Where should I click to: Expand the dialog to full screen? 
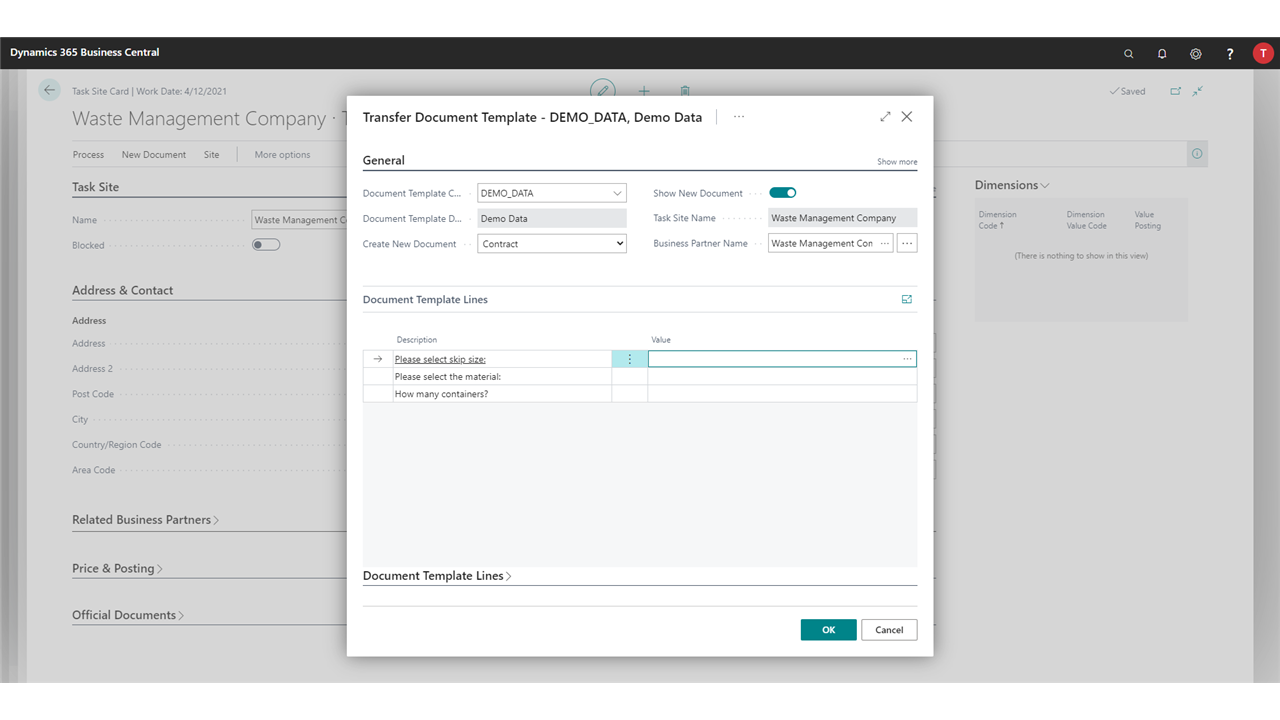pyautogui.click(x=885, y=117)
